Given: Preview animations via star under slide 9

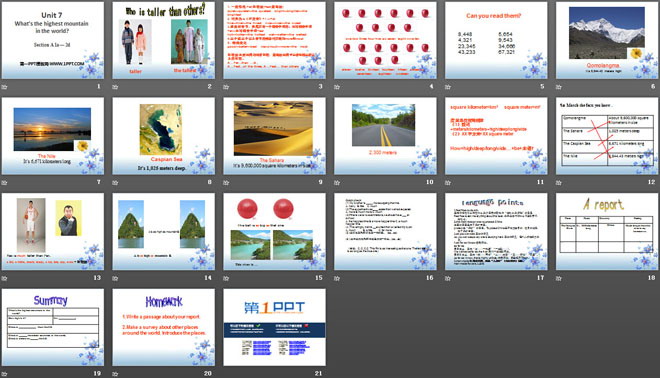Looking at the screenshot, I should click(x=226, y=183).
